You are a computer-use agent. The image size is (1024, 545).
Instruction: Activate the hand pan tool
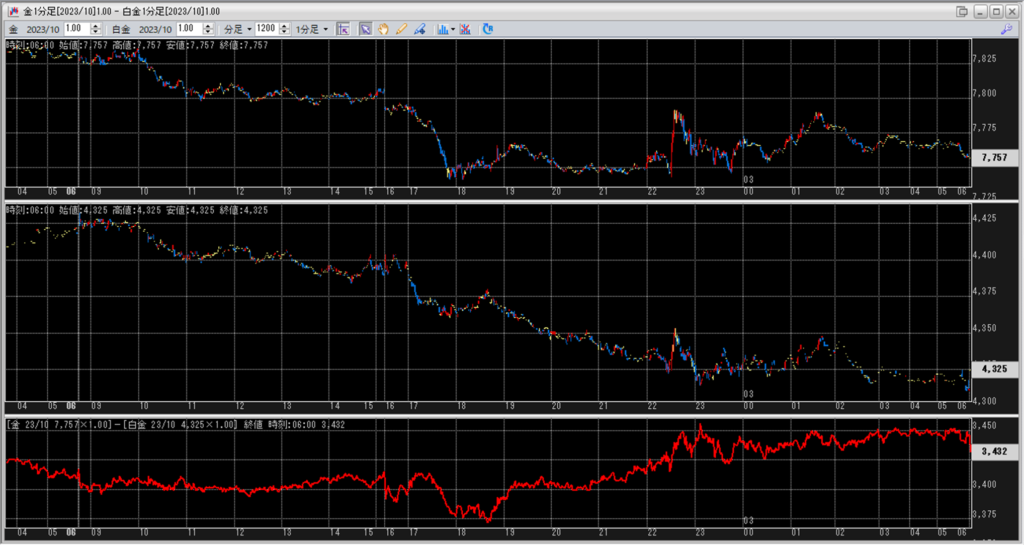click(382, 29)
